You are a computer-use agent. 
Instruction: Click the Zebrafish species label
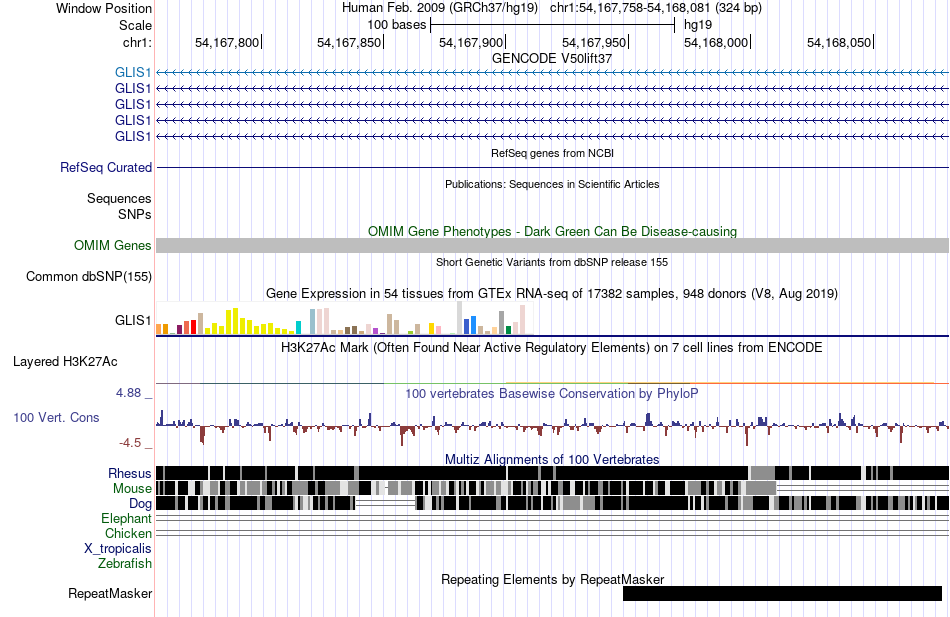point(125,564)
